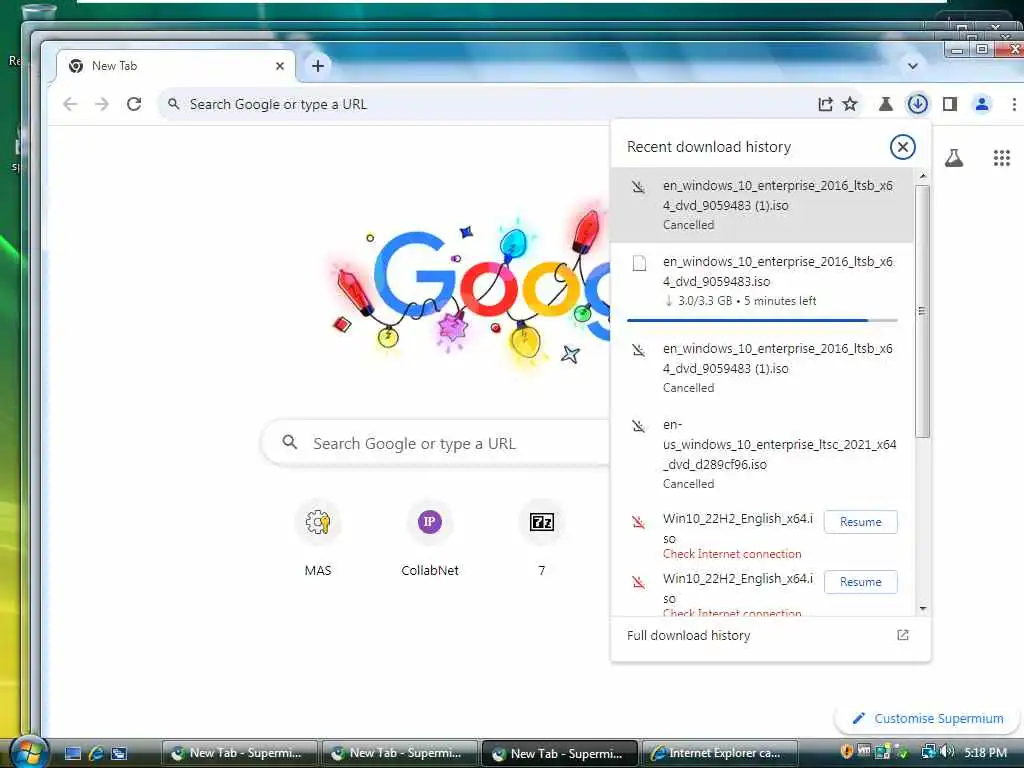The width and height of the screenshot is (1024, 768).
Task: Click the taskbar clock showing 5:18 PM
Action: tap(985, 752)
